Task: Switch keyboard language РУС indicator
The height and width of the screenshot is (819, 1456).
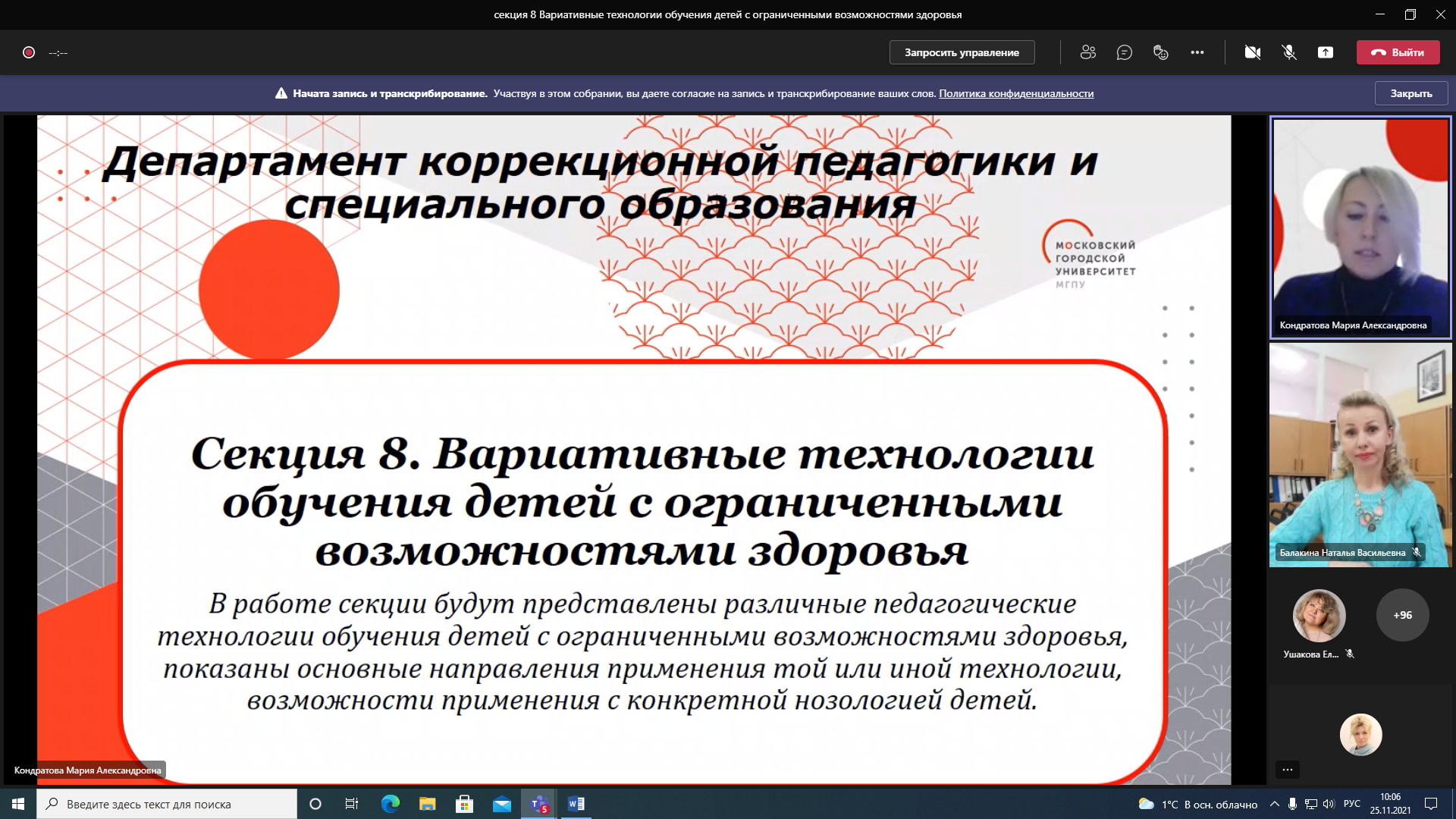Action: (1352, 804)
